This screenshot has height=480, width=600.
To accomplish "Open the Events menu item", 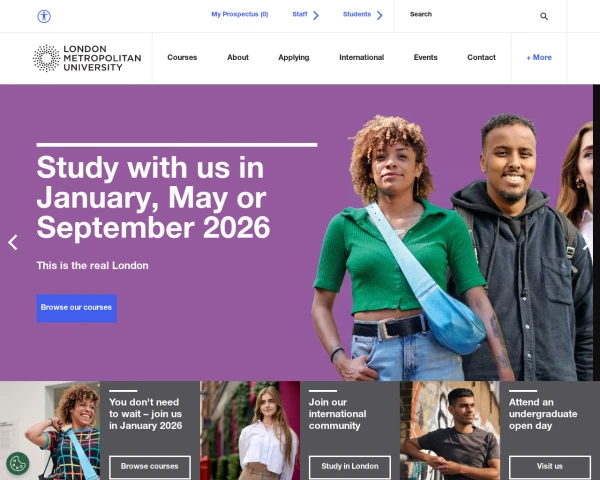I will point(426,57).
